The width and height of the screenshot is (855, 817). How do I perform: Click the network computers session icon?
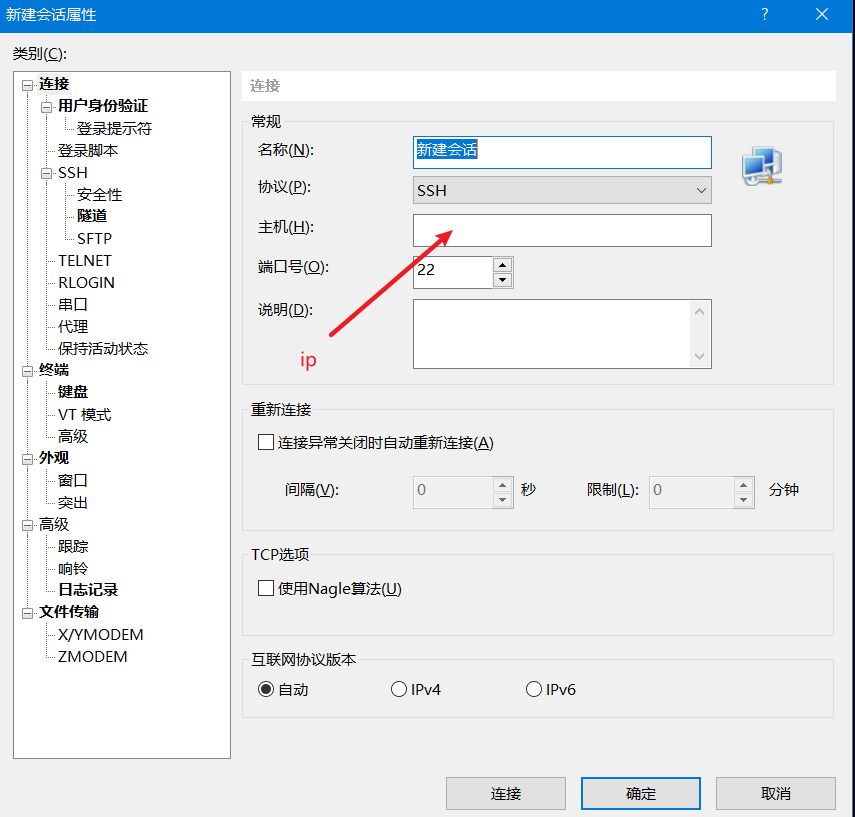click(x=762, y=166)
